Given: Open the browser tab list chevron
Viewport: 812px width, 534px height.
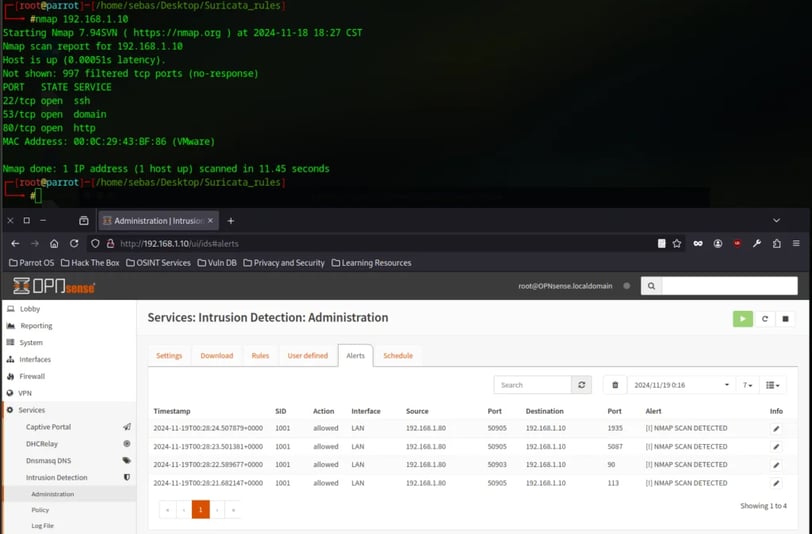Looking at the screenshot, I should (776, 221).
